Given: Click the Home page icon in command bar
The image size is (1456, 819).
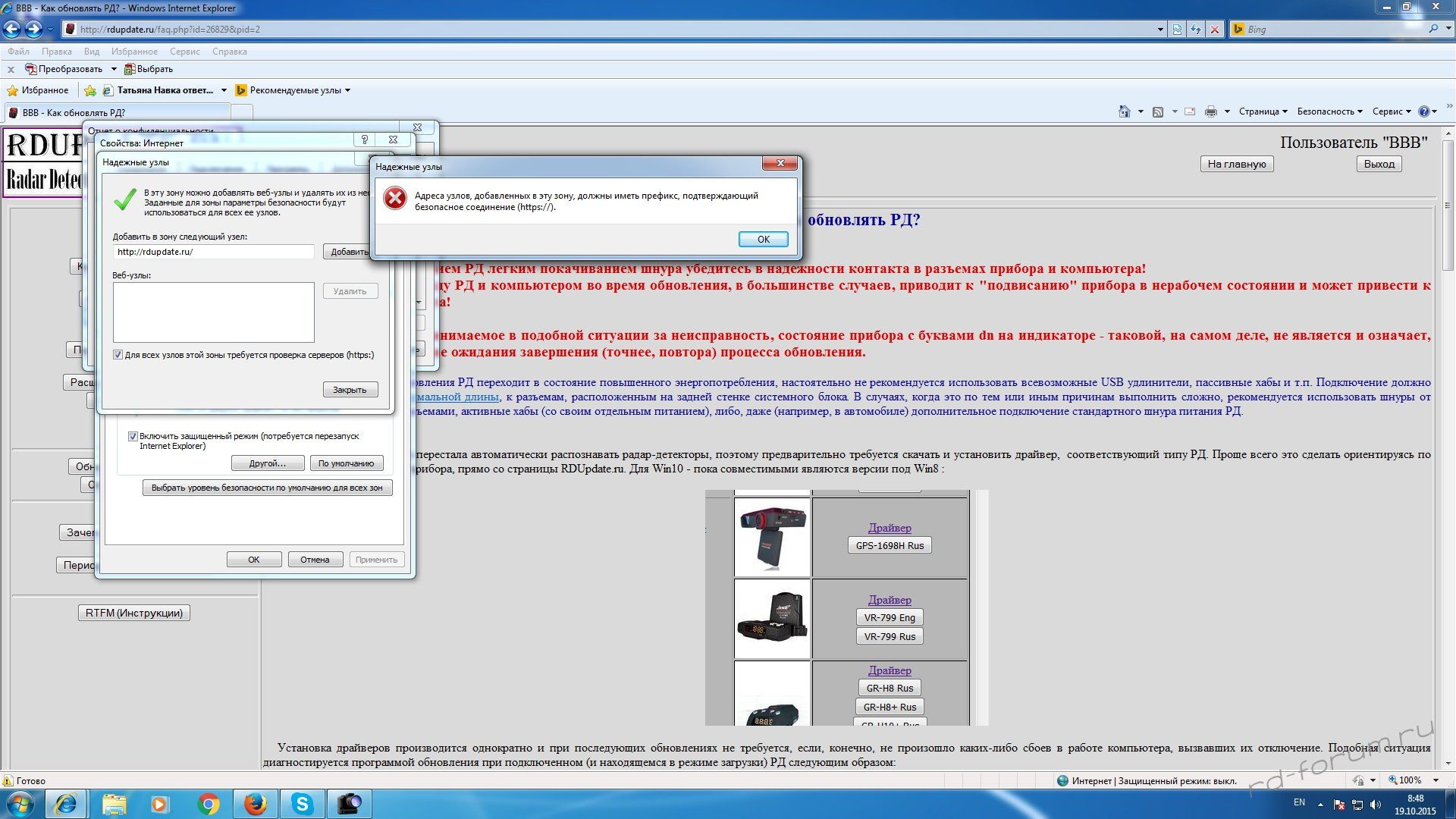Looking at the screenshot, I should pyautogui.click(x=1124, y=111).
